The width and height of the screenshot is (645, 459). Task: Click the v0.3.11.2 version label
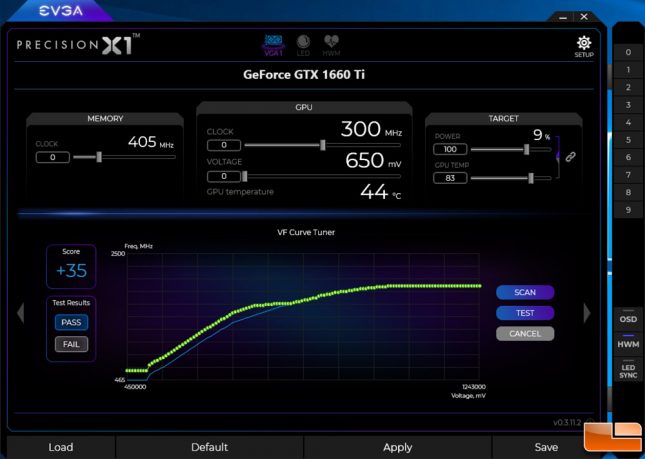coord(567,422)
